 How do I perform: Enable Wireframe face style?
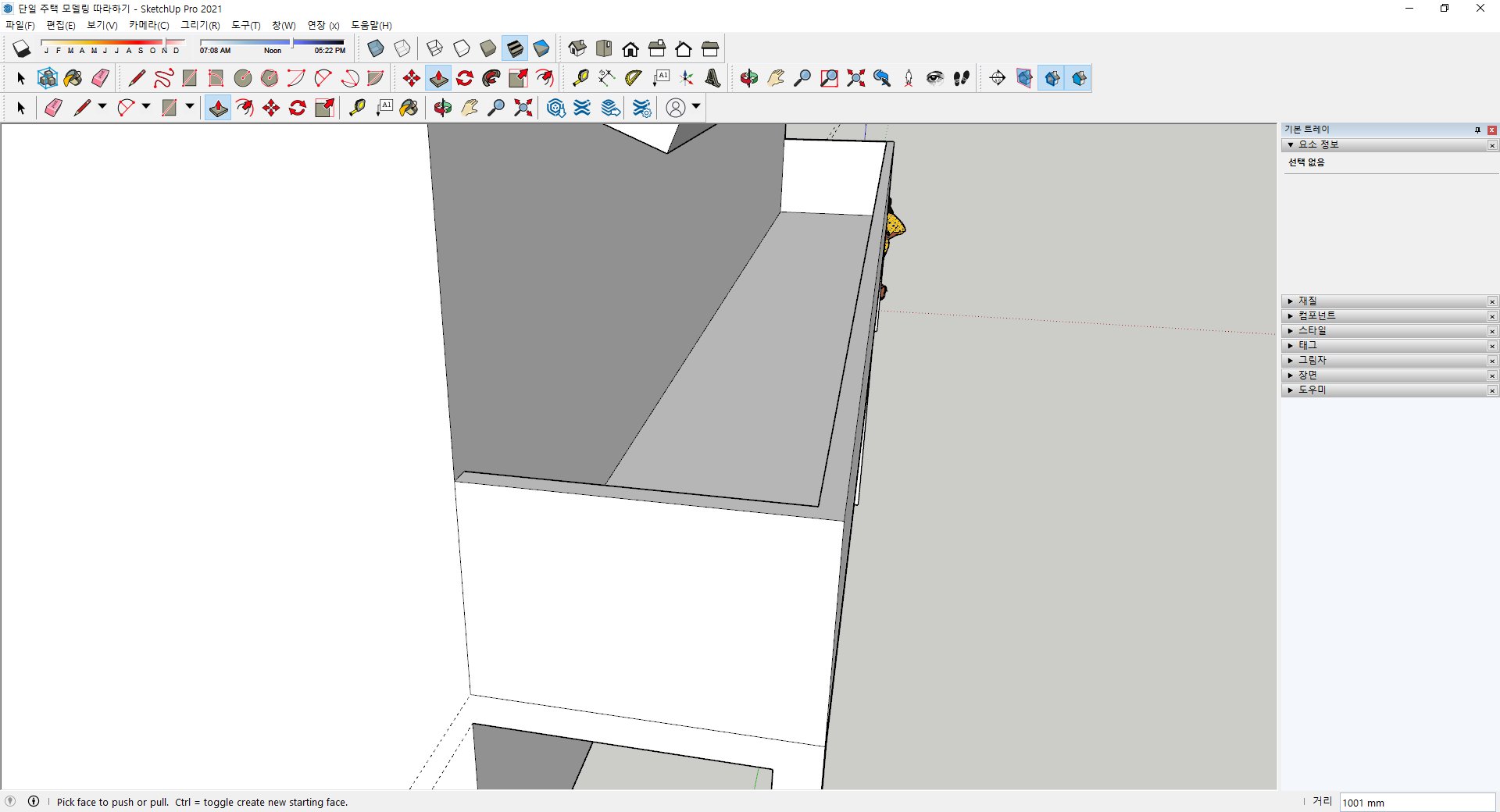[435, 49]
